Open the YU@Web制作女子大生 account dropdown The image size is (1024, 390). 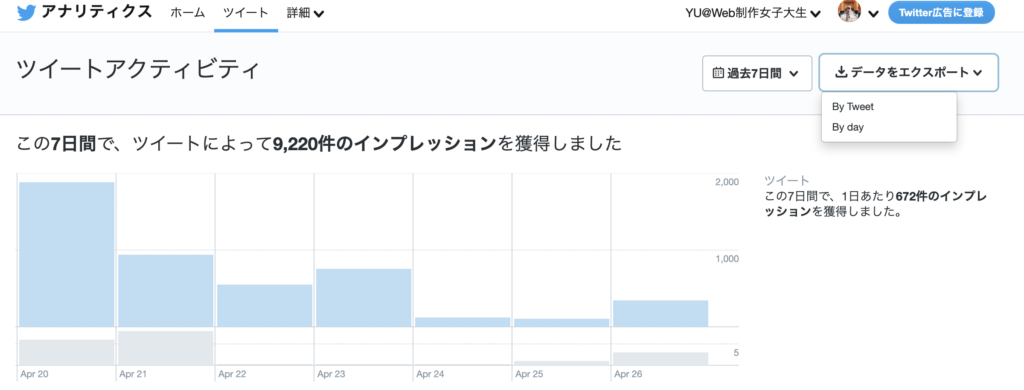click(752, 13)
